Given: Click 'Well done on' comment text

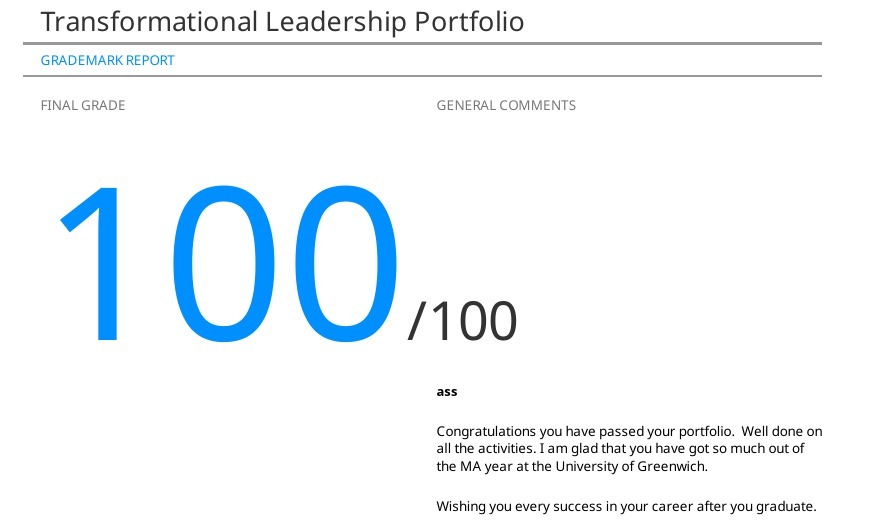Looking at the screenshot, I should point(782,432).
